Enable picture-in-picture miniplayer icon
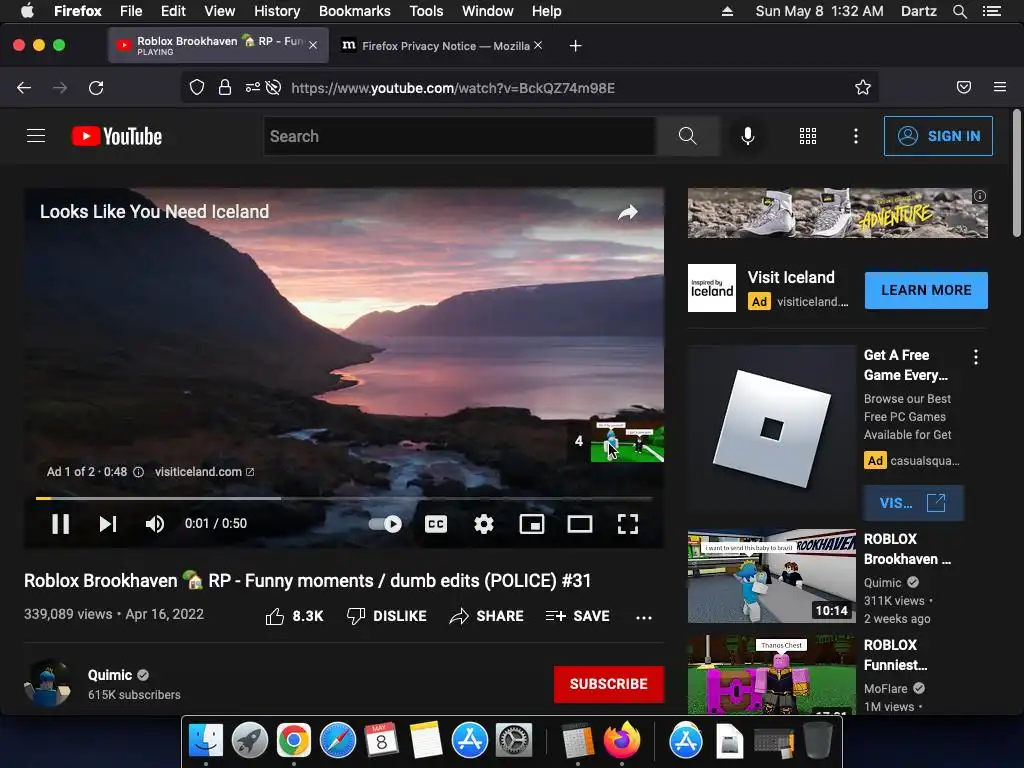Viewport: 1024px width, 768px height. click(532, 524)
